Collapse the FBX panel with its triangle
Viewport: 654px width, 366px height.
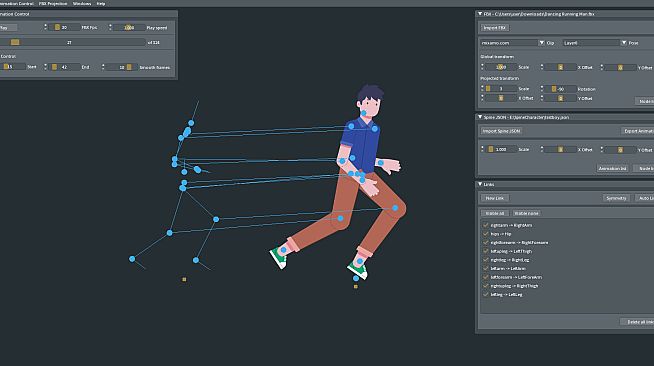click(480, 14)
